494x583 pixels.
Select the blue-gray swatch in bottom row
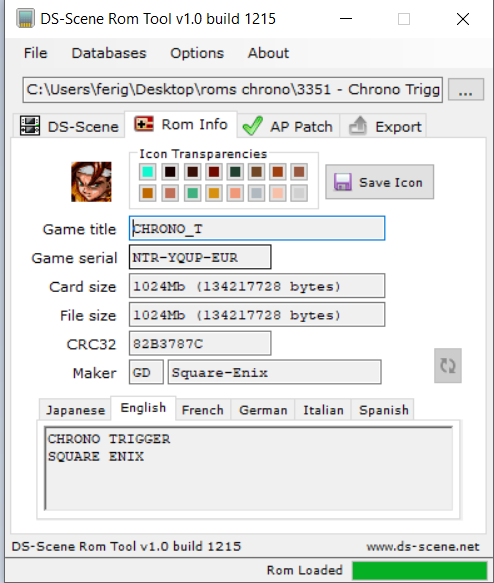point(256,193)
